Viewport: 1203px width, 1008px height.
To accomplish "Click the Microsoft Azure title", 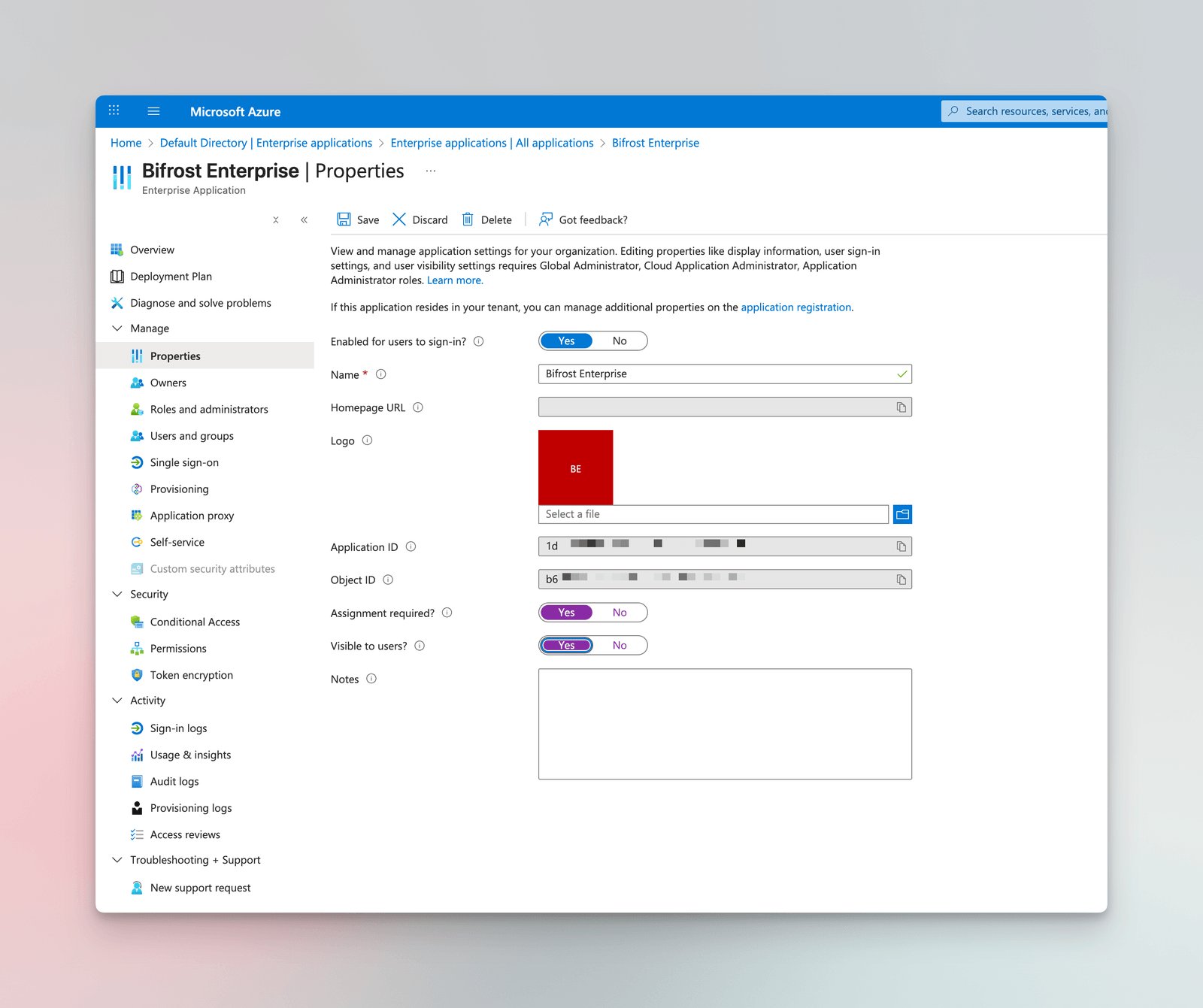I will (235, 111).
